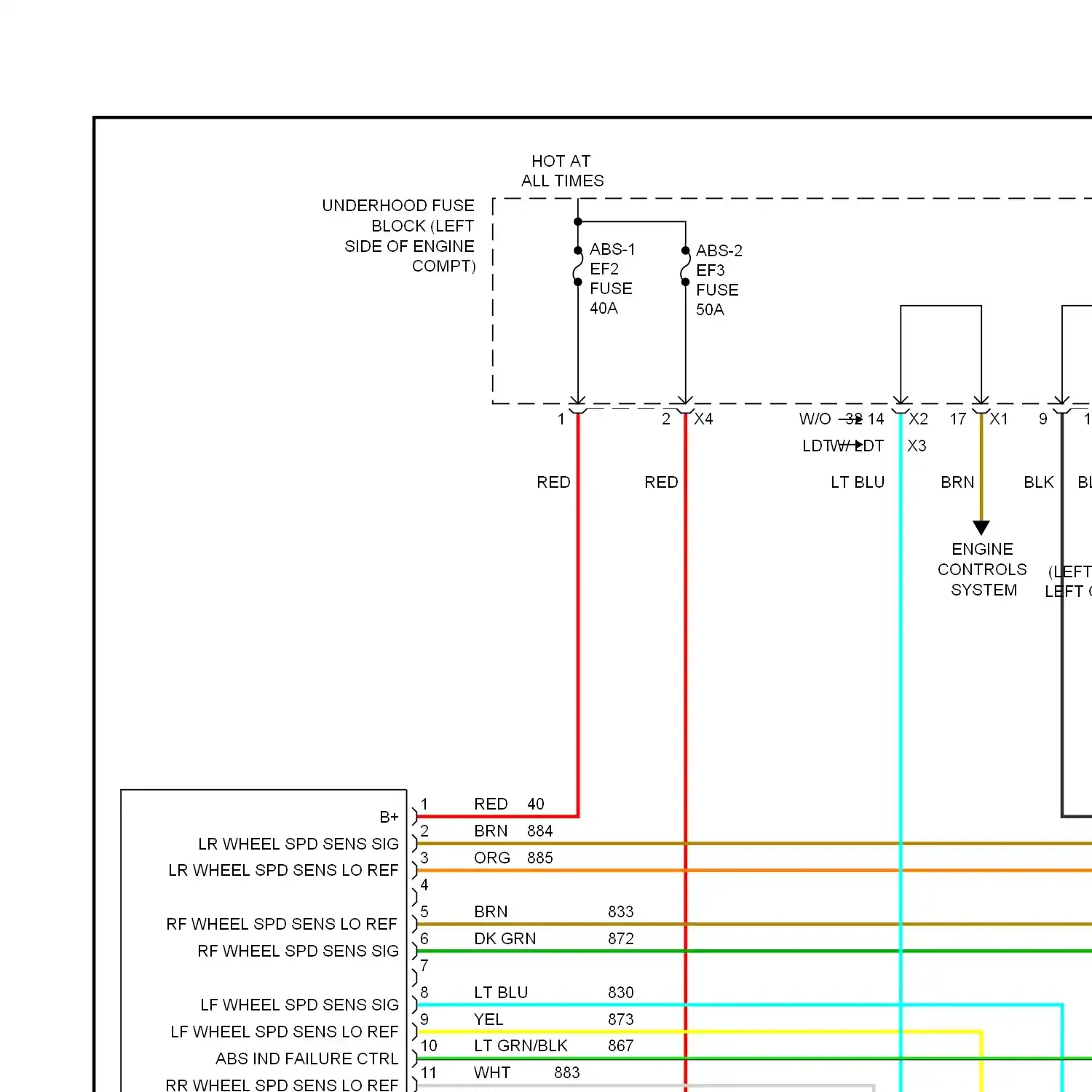This screenshot has width=1092, height=1092.
Task: Click circuit number 872
Action: coord(621,939)
